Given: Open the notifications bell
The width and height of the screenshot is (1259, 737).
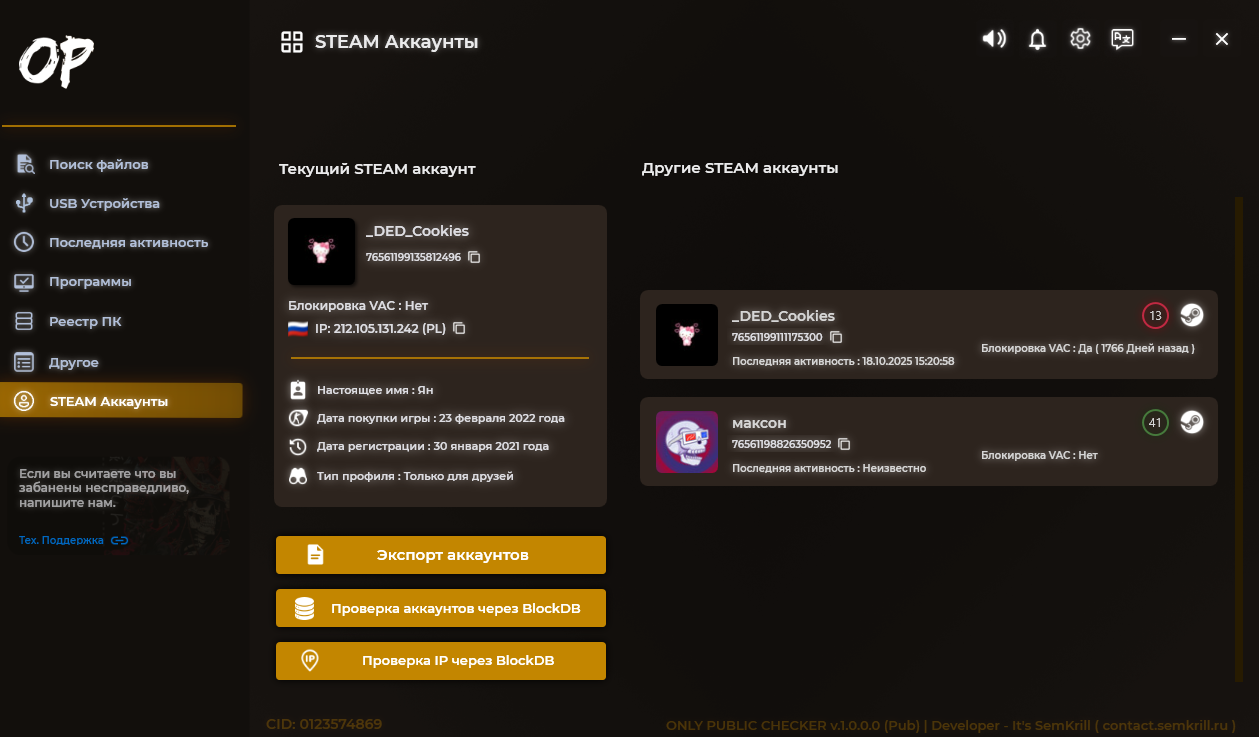Looking at the screenshot, I should 1038,39.
